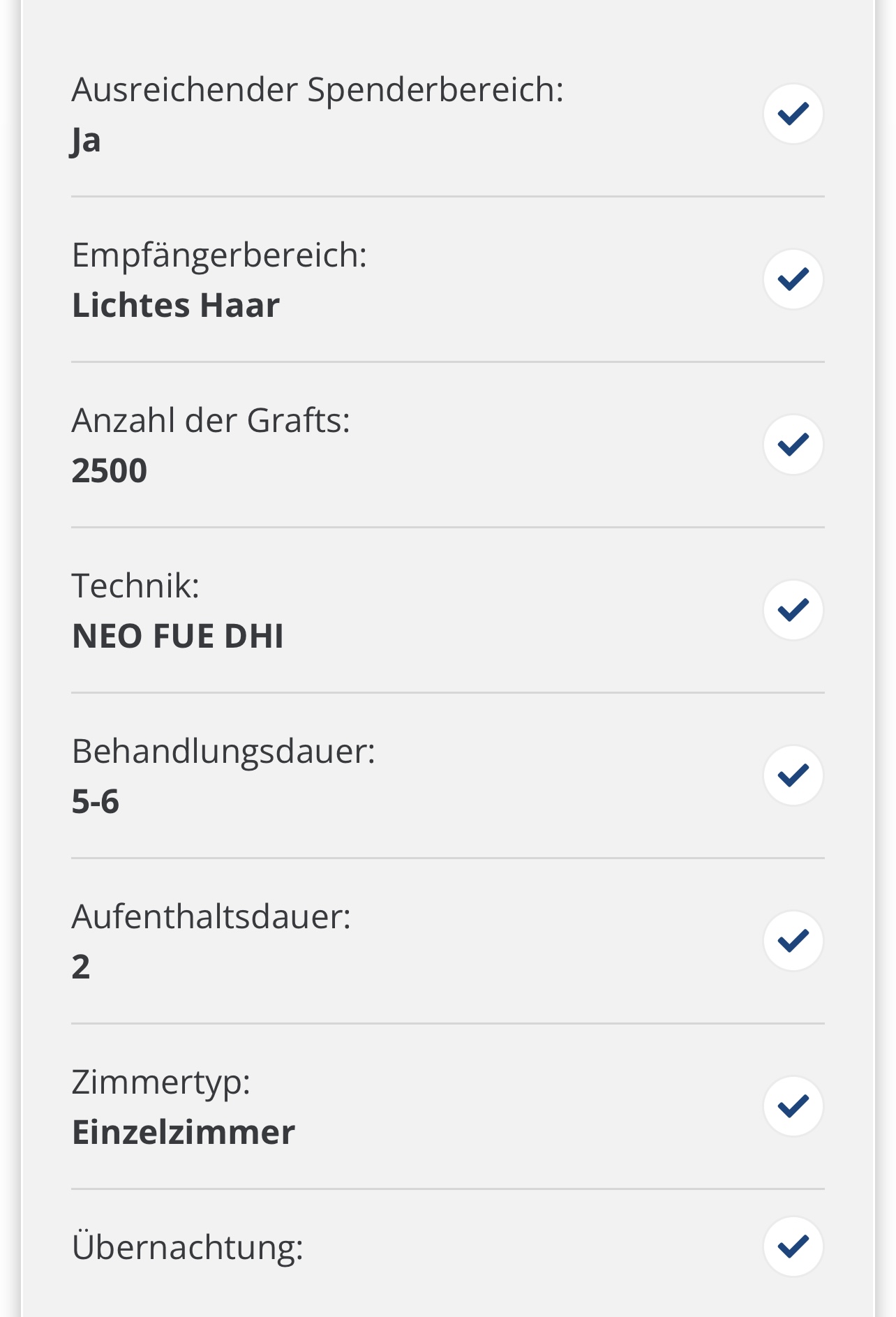Click the 'NEO FUE DHI' technique text
The width and height of the screenshot is (896, 1317).
click(x=178, y=636)
